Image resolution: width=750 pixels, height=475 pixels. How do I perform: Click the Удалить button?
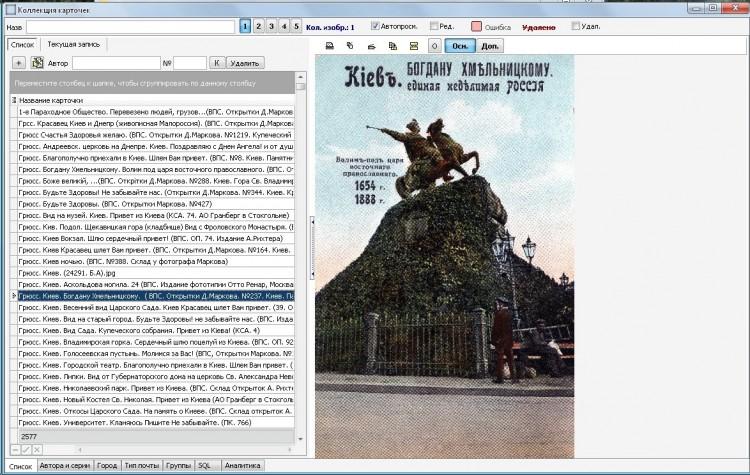(245, 63)
